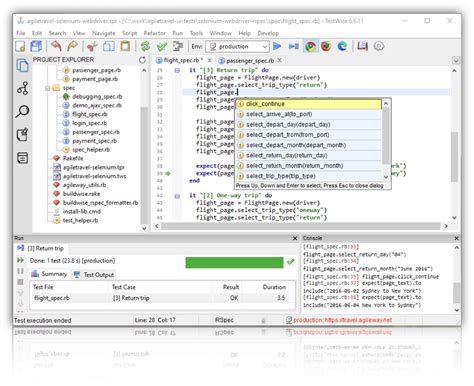
Task: Select Edge browser icon
Action: 342,46
